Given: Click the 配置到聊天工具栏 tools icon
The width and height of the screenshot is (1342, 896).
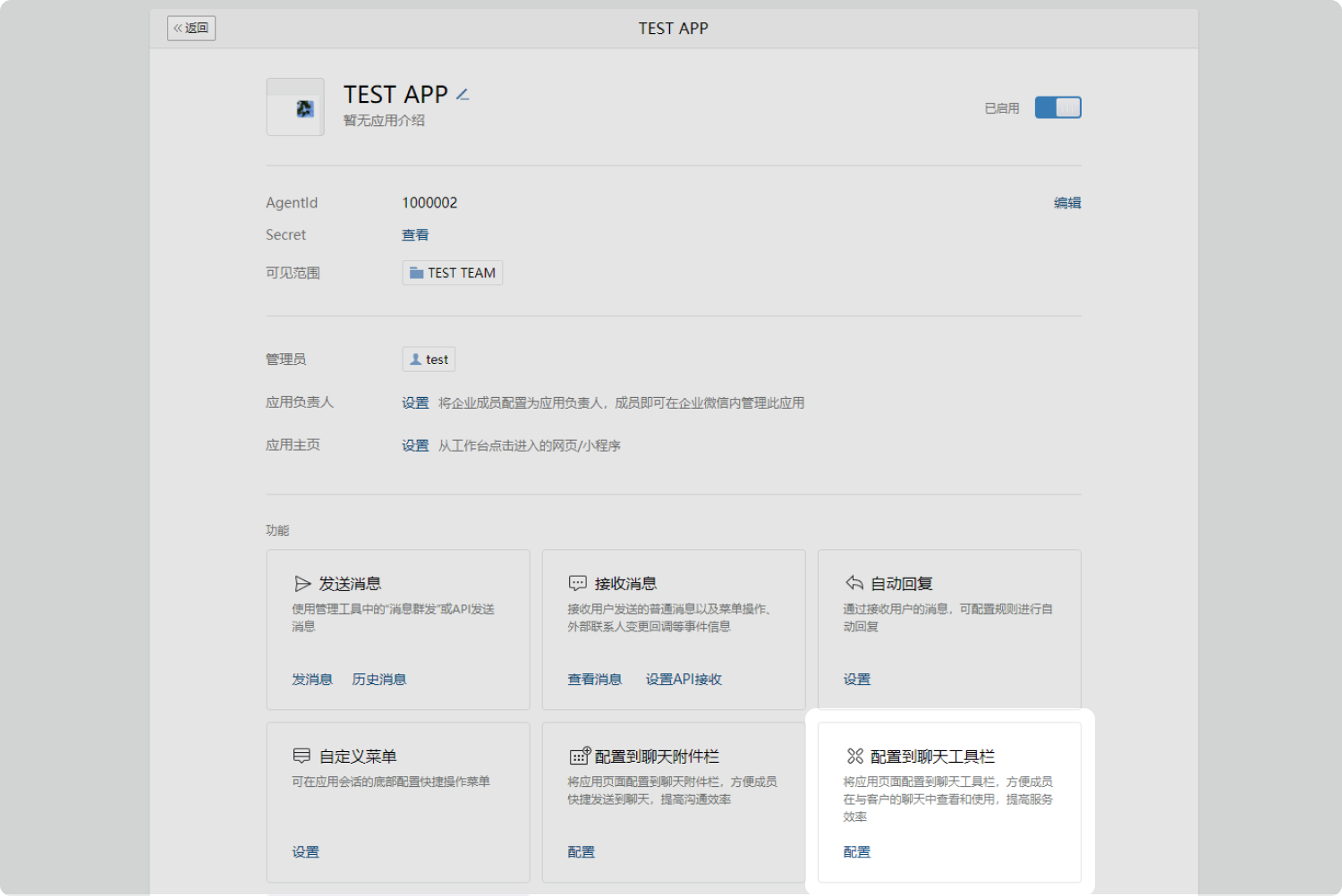Looking at the screenshot, I should (x=855, y=757).
